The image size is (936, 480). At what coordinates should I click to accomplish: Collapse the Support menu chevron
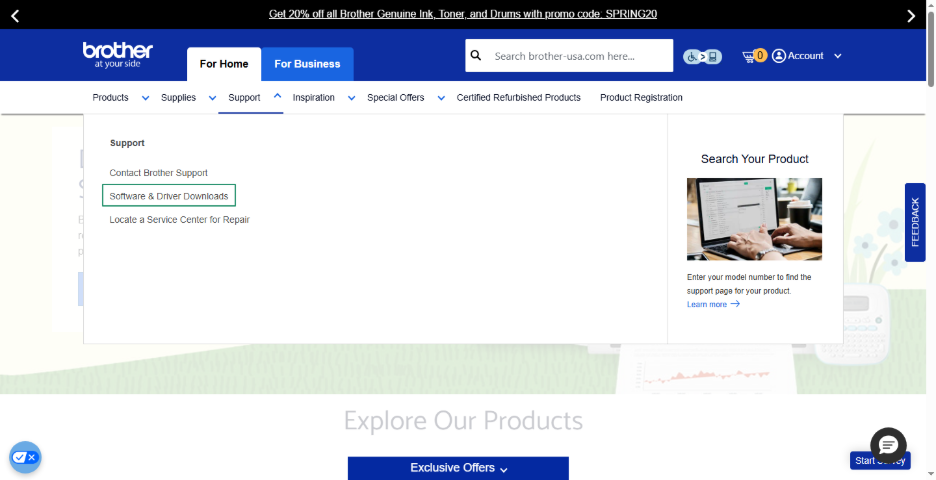[278, 96]
